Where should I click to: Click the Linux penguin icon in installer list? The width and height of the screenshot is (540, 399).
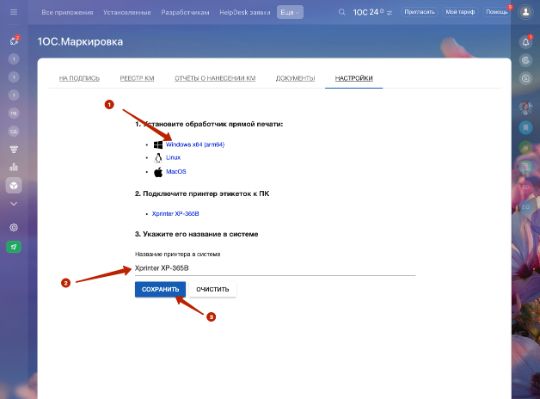tap(158, 158)
